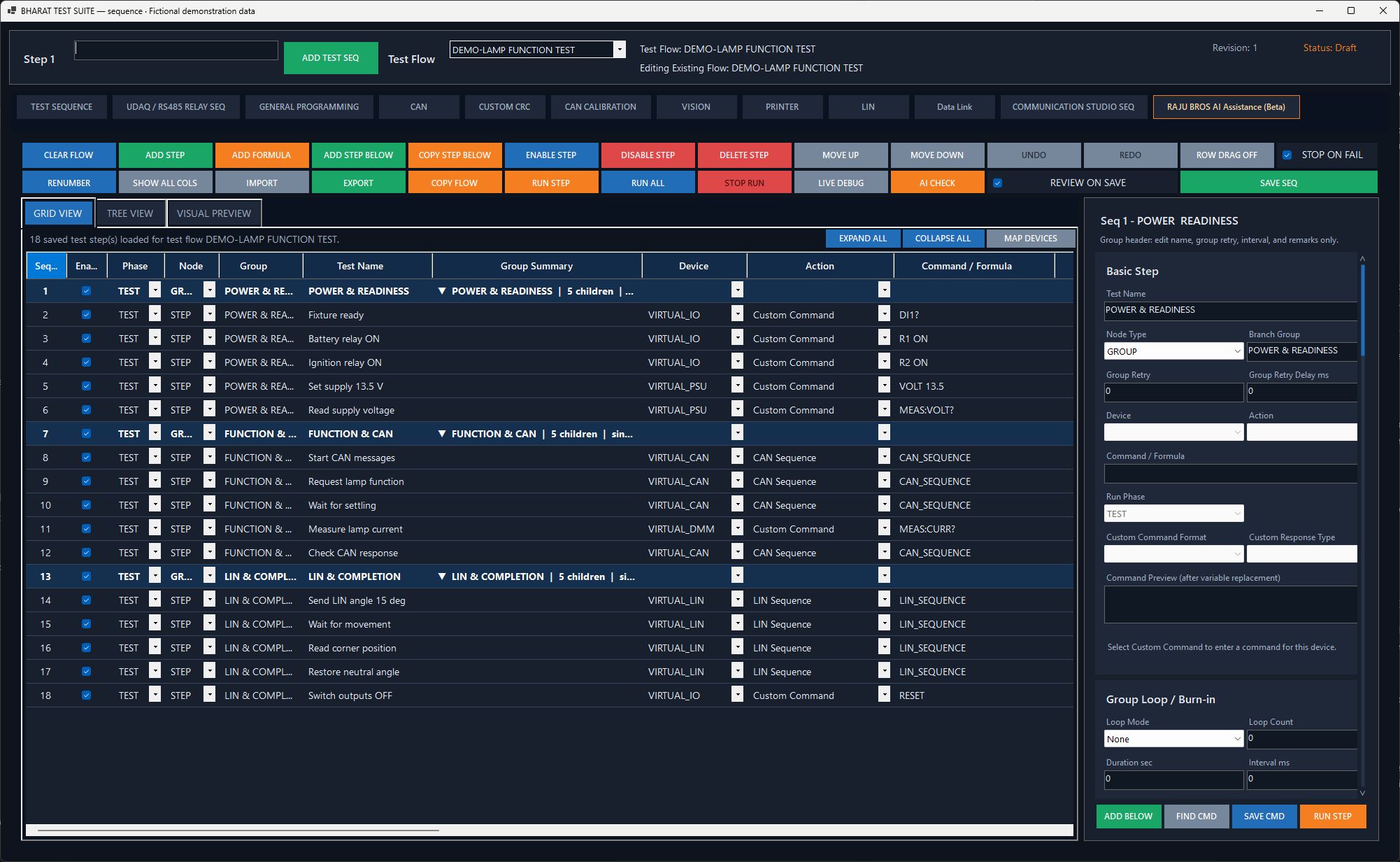Click the app icon in title bar
Viewport: 1400px width, 862px height.
[x=11, y=10]
